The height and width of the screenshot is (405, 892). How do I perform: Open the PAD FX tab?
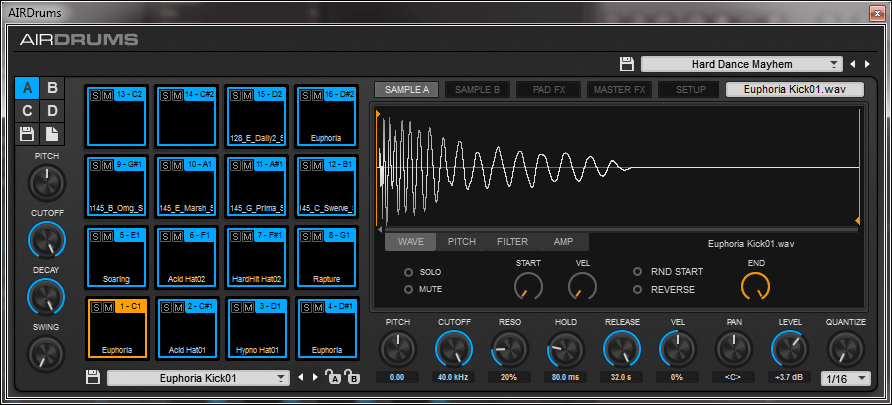(x=548, y=89)
